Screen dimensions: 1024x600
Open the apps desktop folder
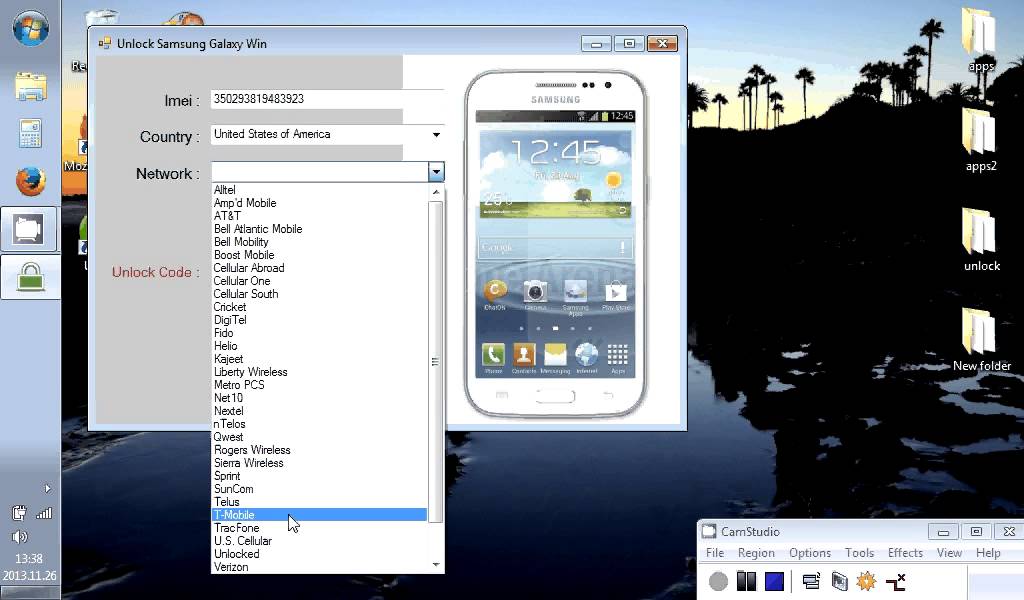pyautogui.click(x=980, y=40)
